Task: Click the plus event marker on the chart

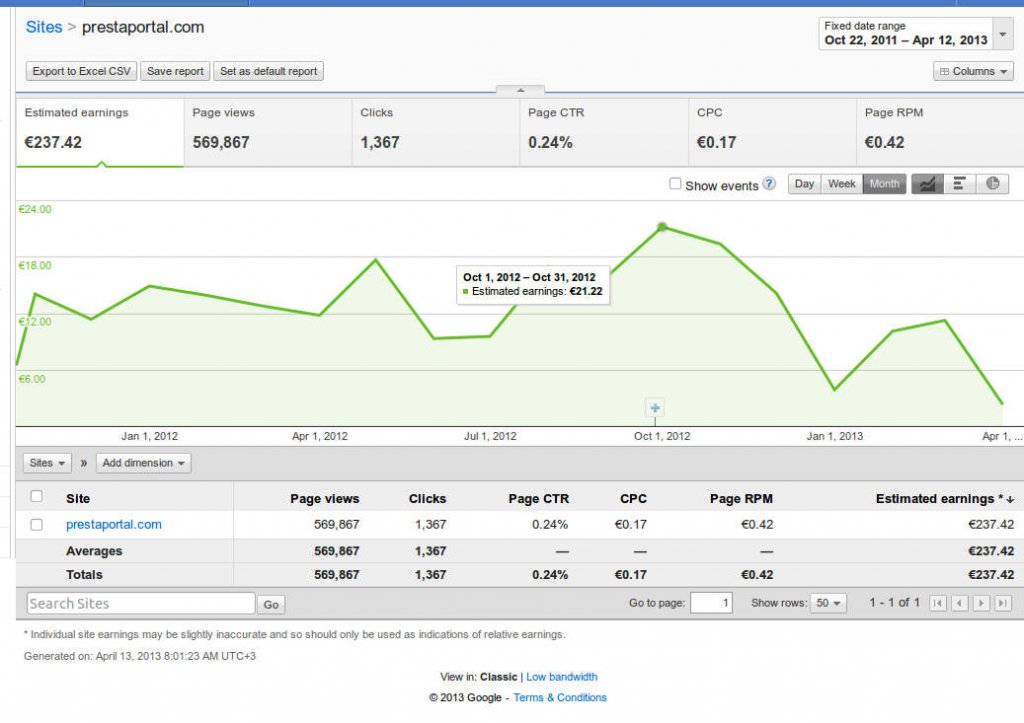Action: (655, 408)
